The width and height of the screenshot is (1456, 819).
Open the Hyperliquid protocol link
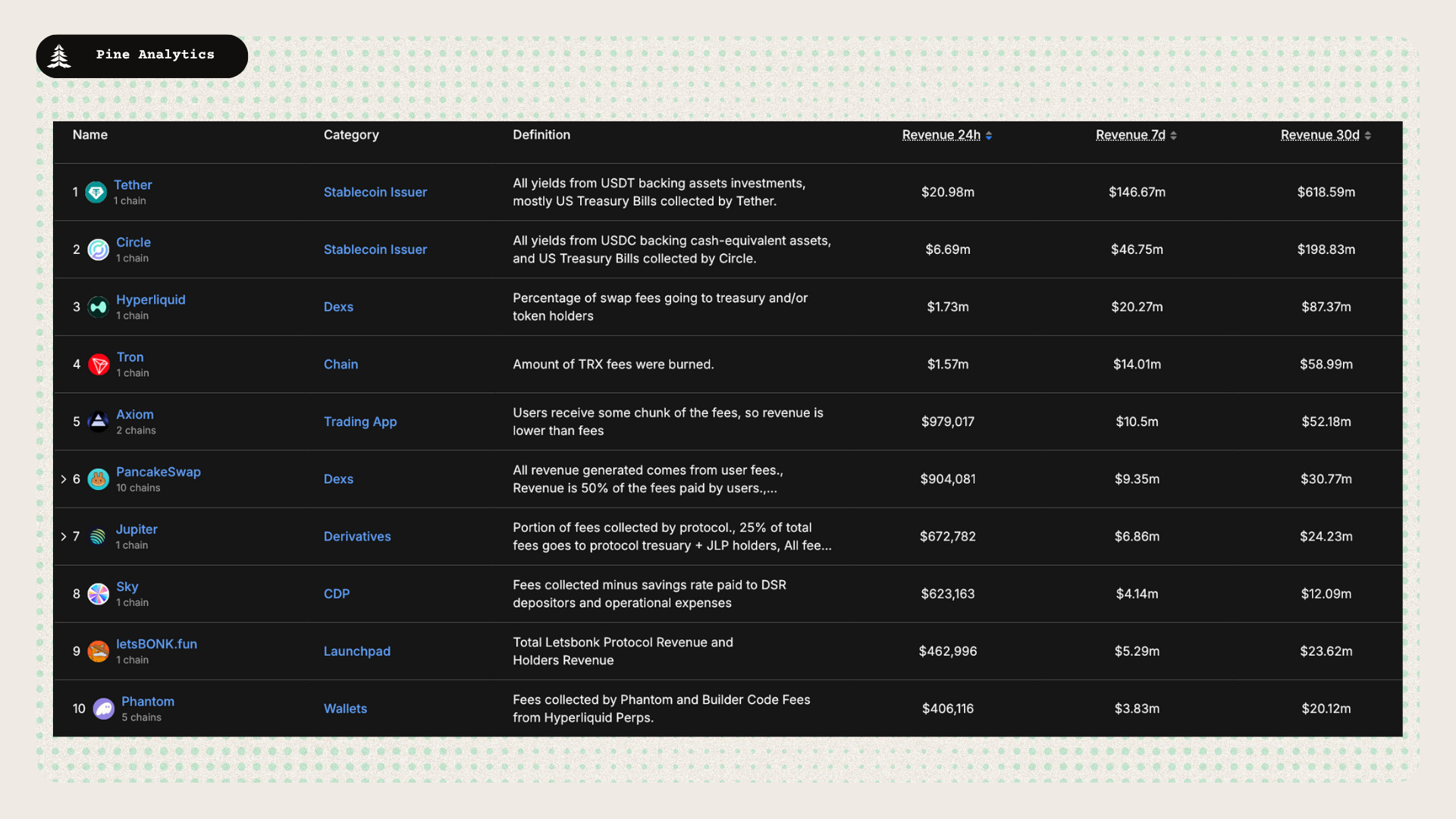coord(151,300)
